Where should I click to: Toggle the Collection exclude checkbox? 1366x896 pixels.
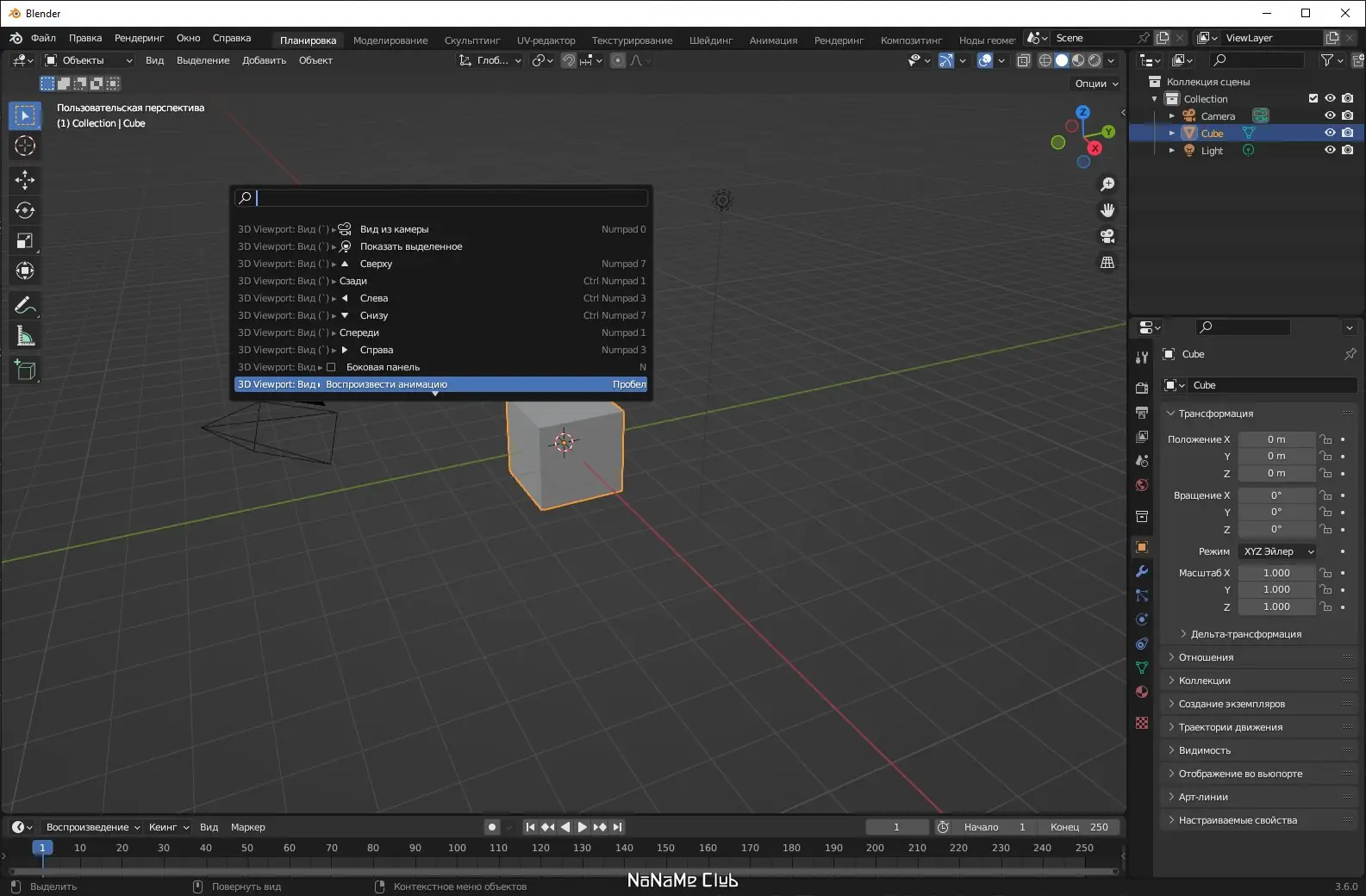(1313, 98)
